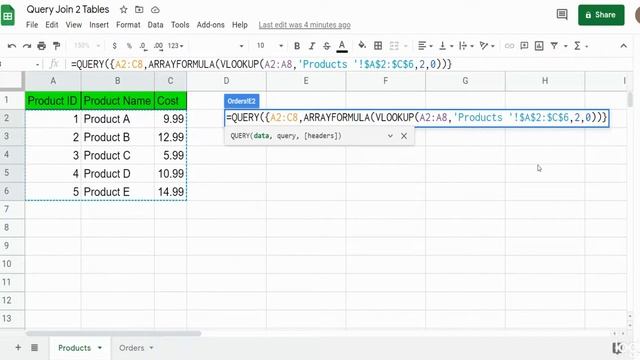This screenshot has width=640, height=360.
Task: Open the zoom level dropdown
Action: click(87, 46)
